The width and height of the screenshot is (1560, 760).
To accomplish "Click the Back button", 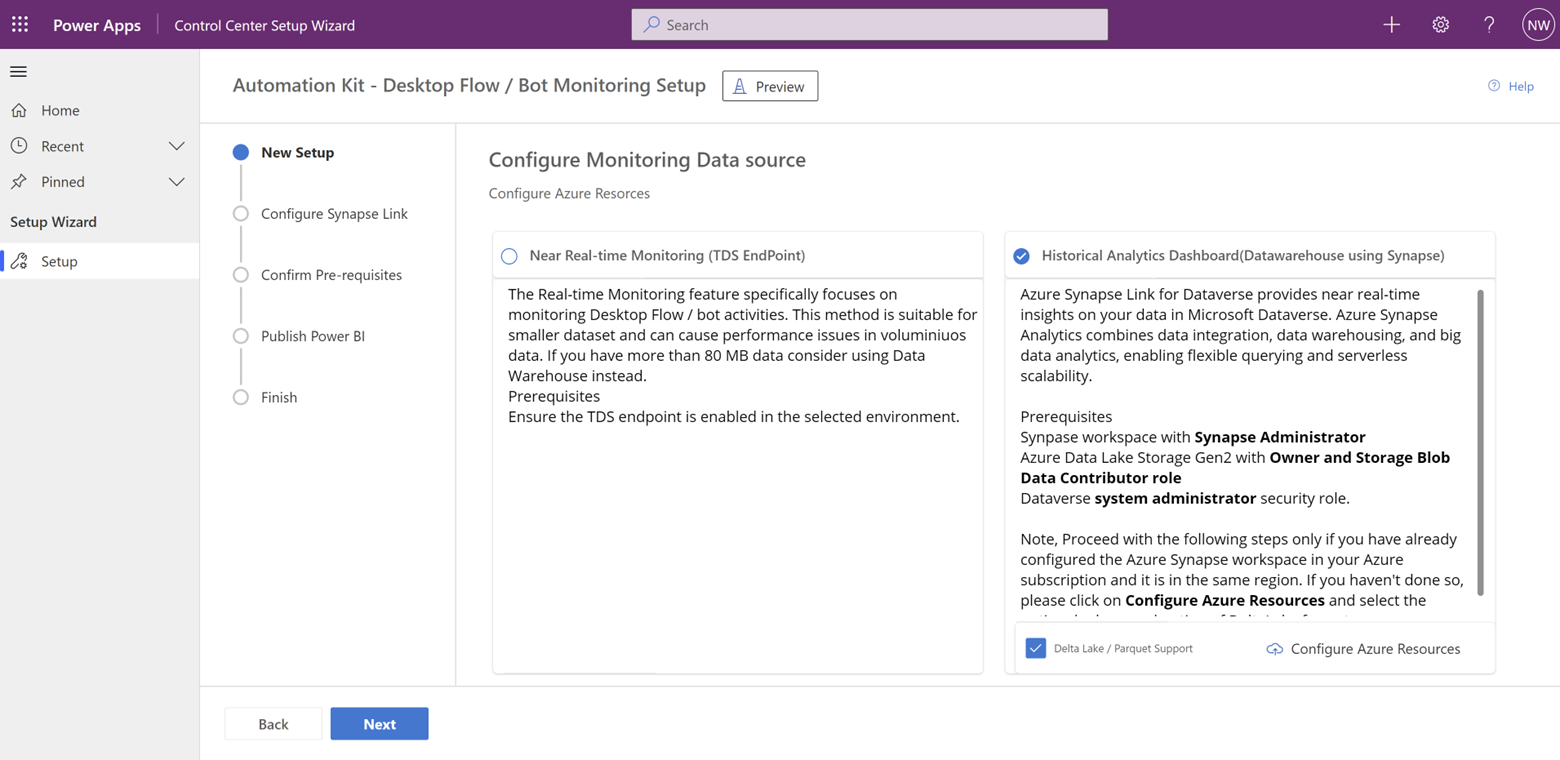I will pos(273,724).
